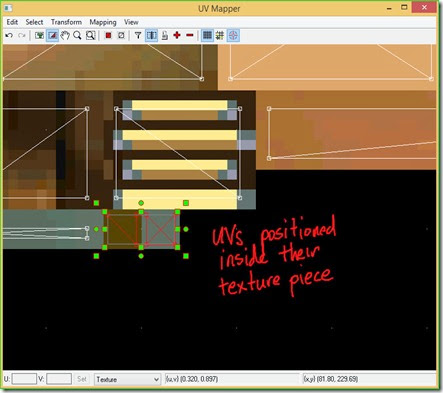Select the magnifier zoom tool
This screenshot has height=393, width=443.
[x=77, y=35]
